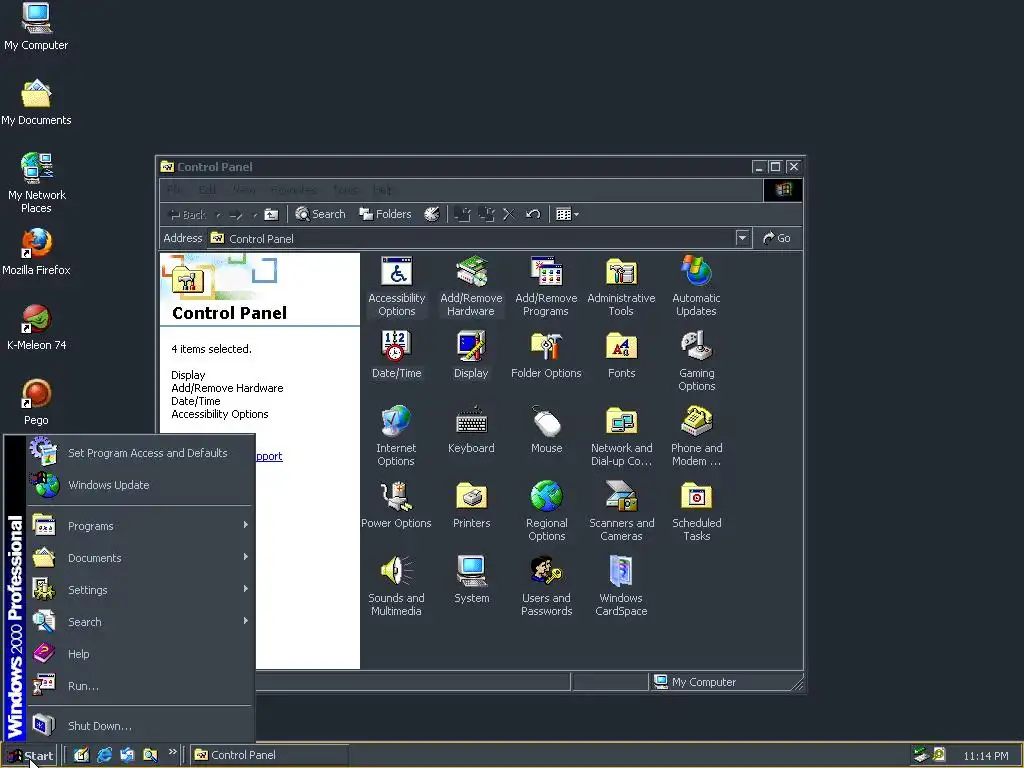The height and width of the screenshot is (768, 1024).
Task: Open Pego desktop shortcut
Action: pyautogui.click(x=36, y=402)
